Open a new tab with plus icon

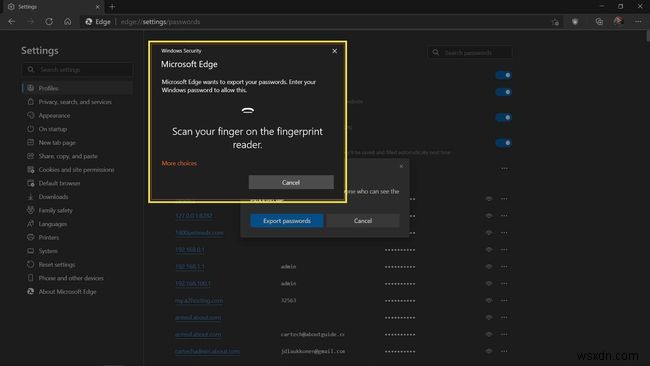pos(112,7)
